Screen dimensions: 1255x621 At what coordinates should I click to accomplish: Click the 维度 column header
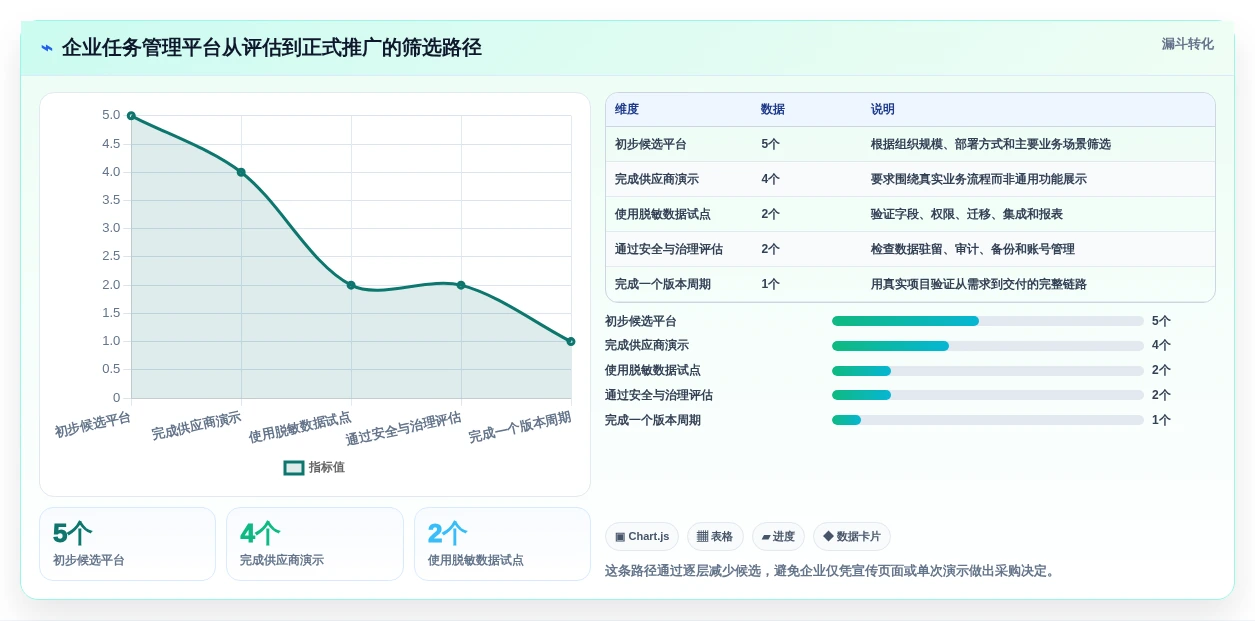[x=627, y=110]
